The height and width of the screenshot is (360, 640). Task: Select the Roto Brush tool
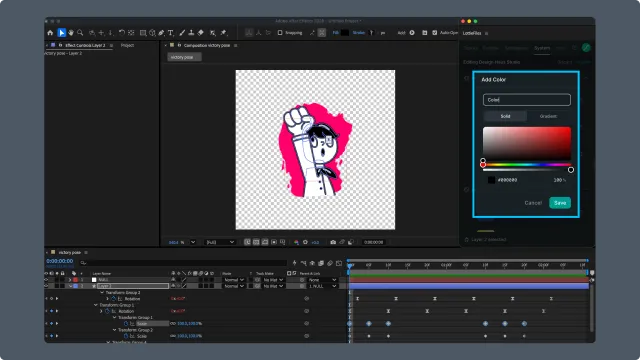click(x=213, y=33)
